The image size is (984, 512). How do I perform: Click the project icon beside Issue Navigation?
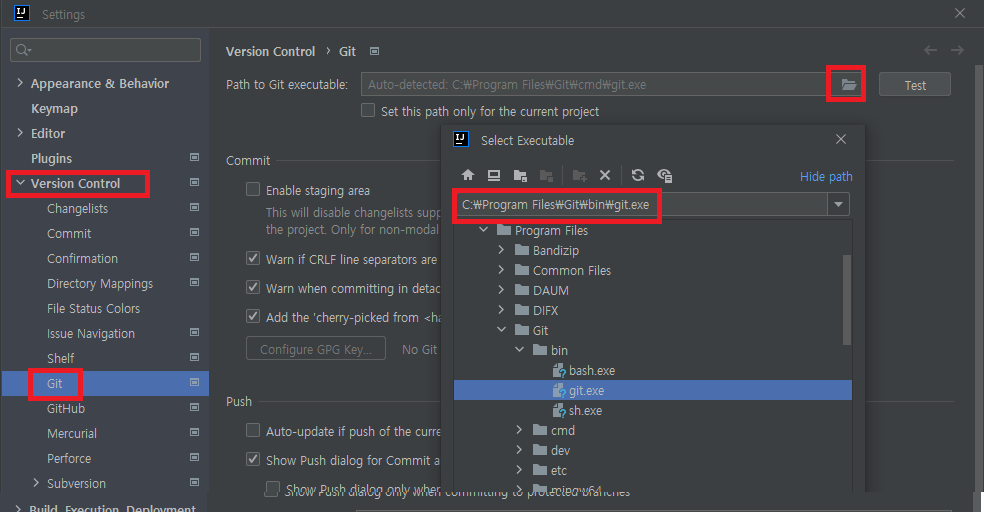coord(195,333)
